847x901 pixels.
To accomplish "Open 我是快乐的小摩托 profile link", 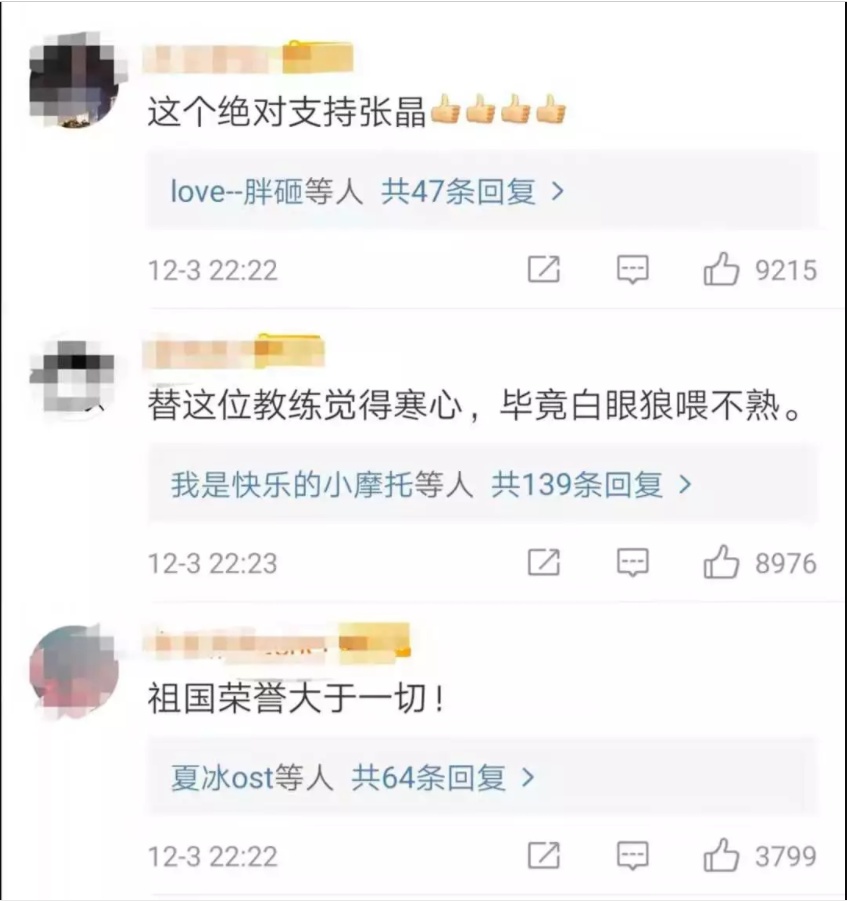I will (291, 484).
